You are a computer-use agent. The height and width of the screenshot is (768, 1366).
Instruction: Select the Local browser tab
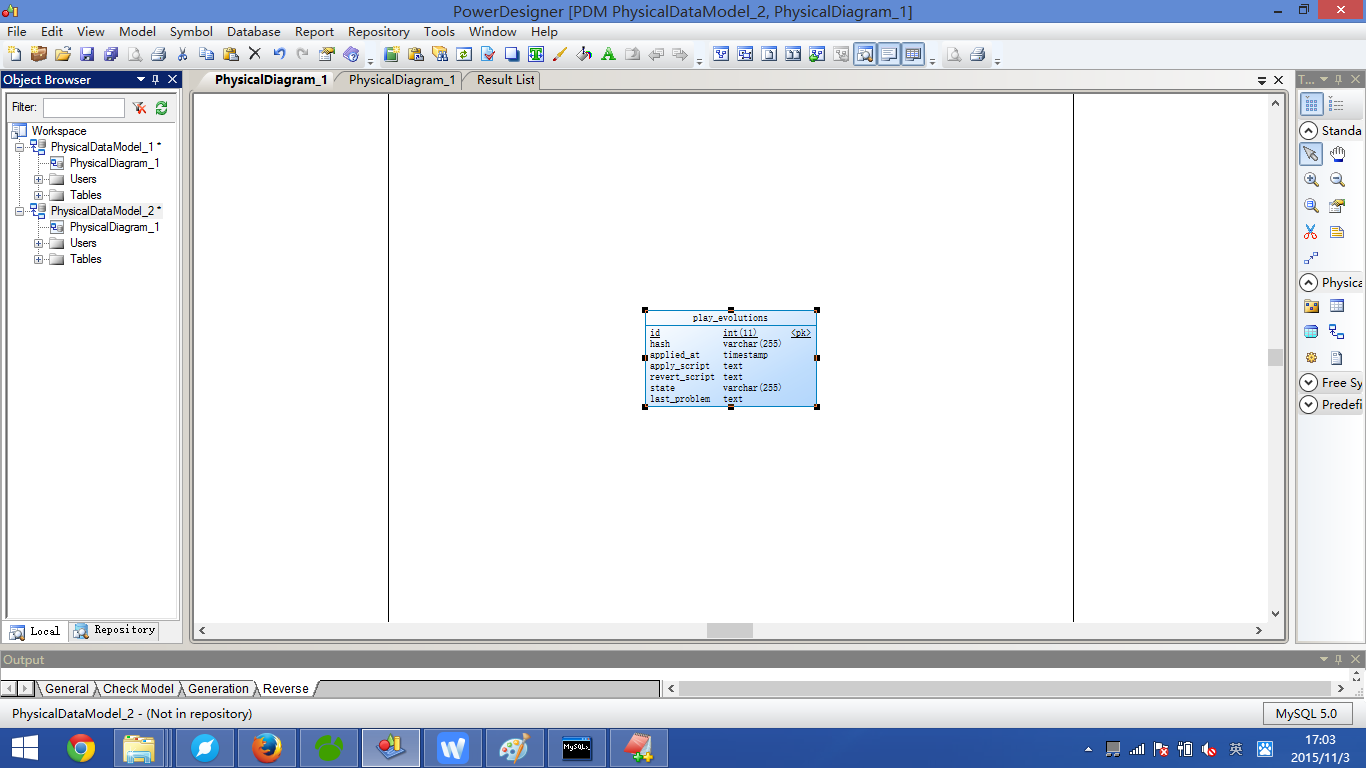[x=35, y=631]
